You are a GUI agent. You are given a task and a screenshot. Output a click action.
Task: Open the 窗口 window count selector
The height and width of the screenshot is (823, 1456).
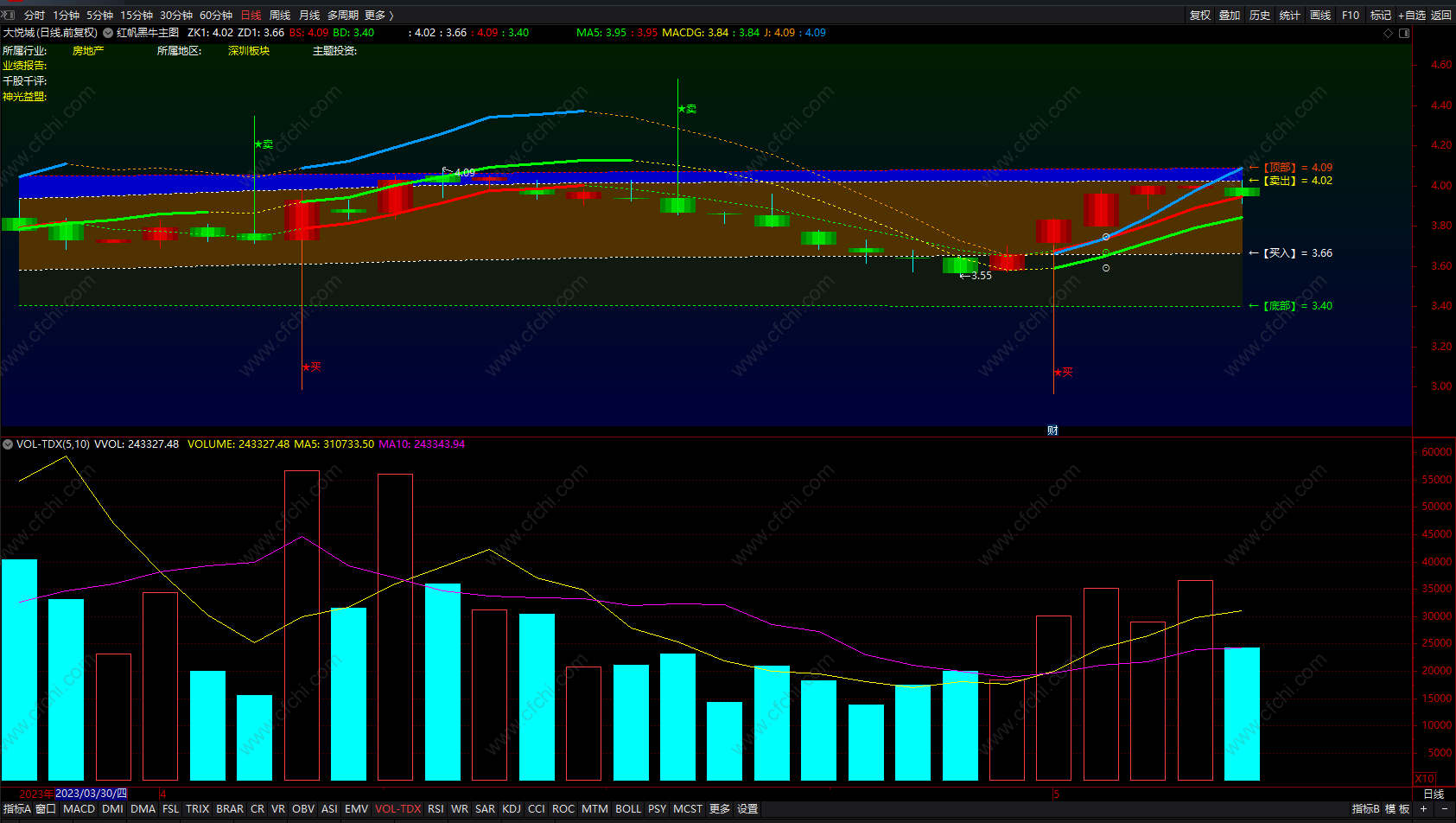coord(46,809)
